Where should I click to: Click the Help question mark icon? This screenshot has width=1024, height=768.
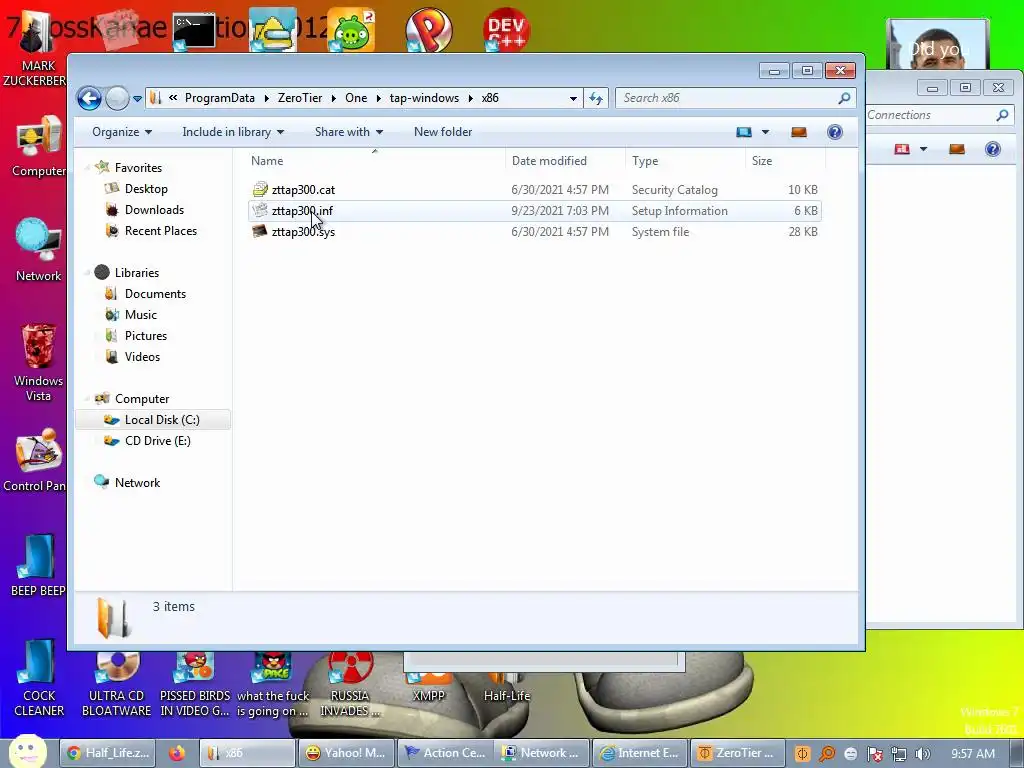pyautogui.click(x=835, y=133)
